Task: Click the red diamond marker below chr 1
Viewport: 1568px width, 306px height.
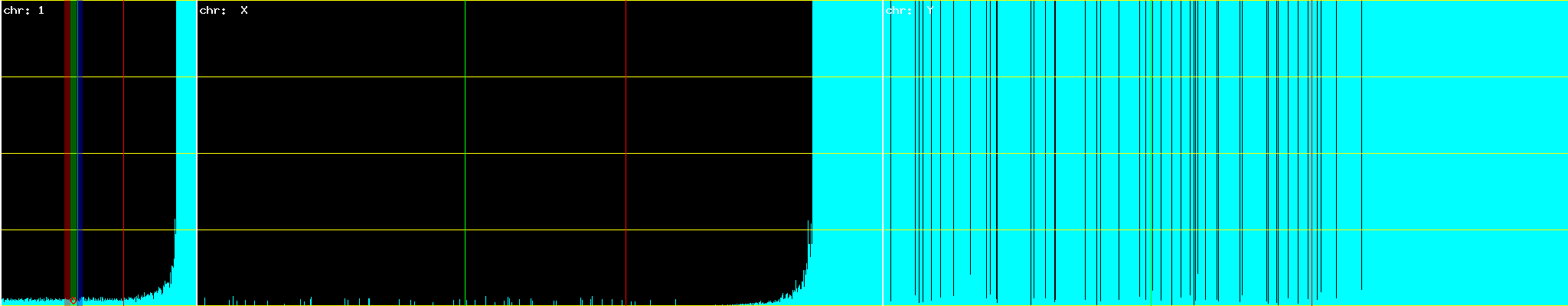Action: coord(73,301)
